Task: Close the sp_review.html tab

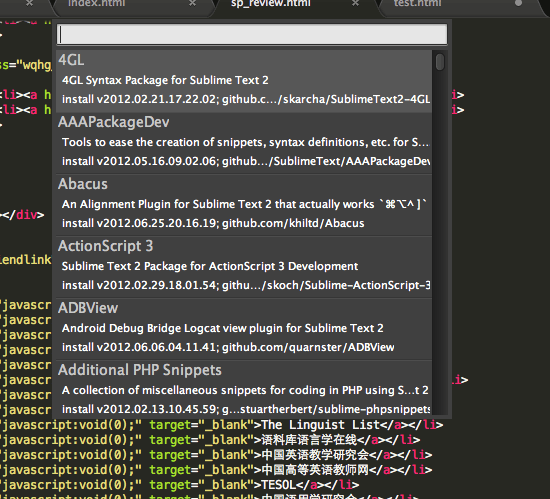Action: pos(355,4)
